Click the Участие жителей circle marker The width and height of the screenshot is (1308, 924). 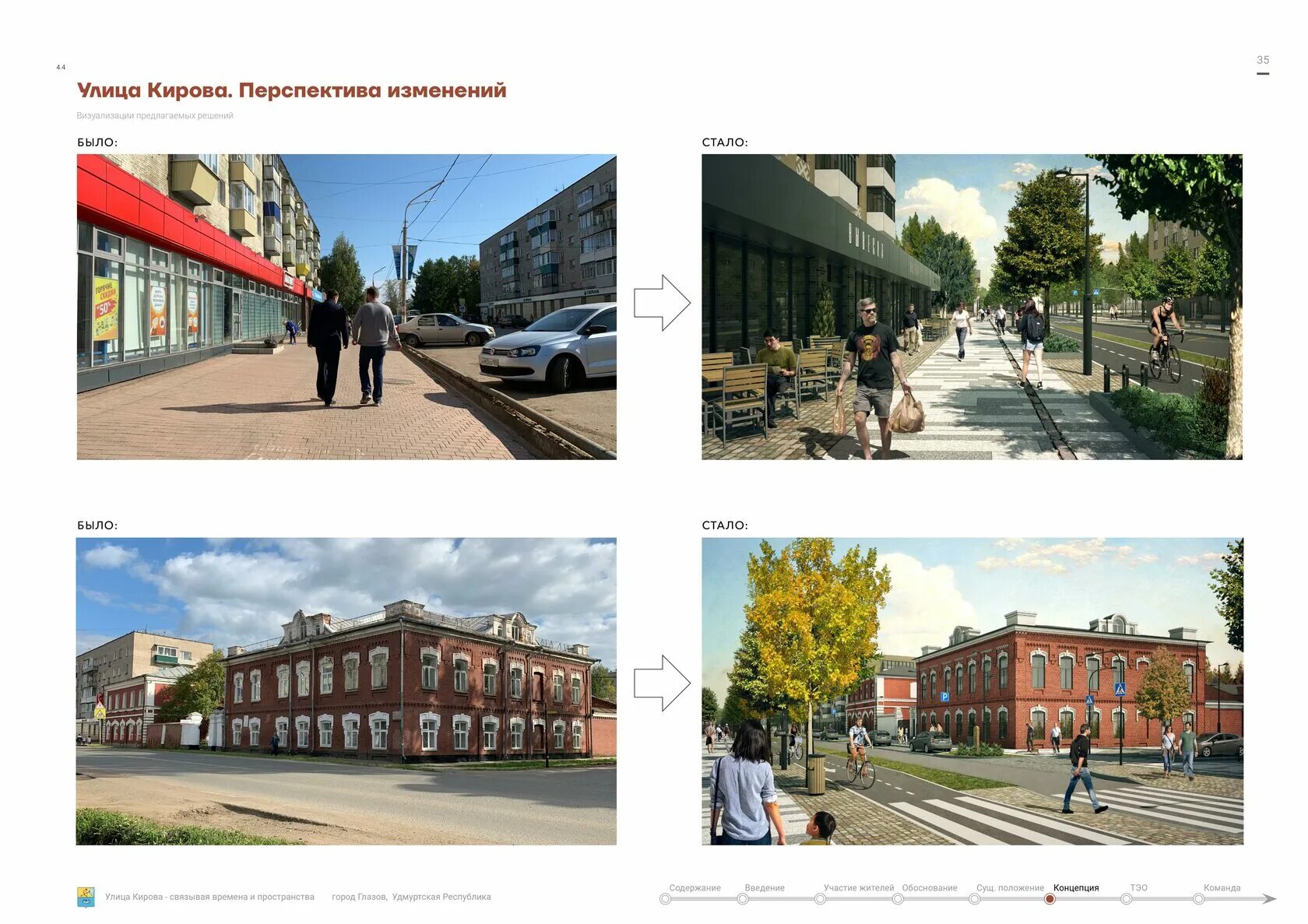tap(821, 898)
